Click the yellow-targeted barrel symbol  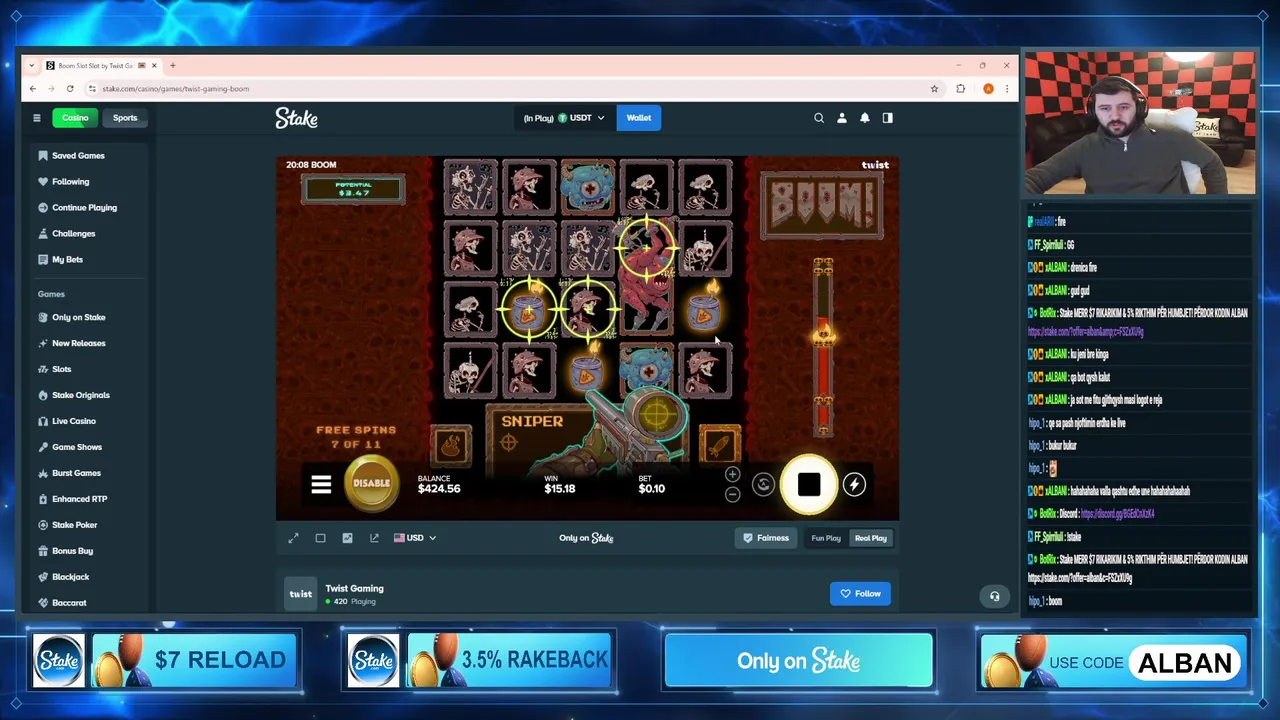[x=527, y=310]
